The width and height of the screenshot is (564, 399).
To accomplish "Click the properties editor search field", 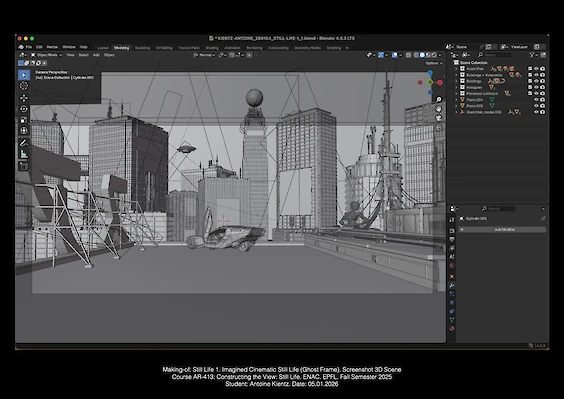I will pyautogui.click(x=498, y=209).
